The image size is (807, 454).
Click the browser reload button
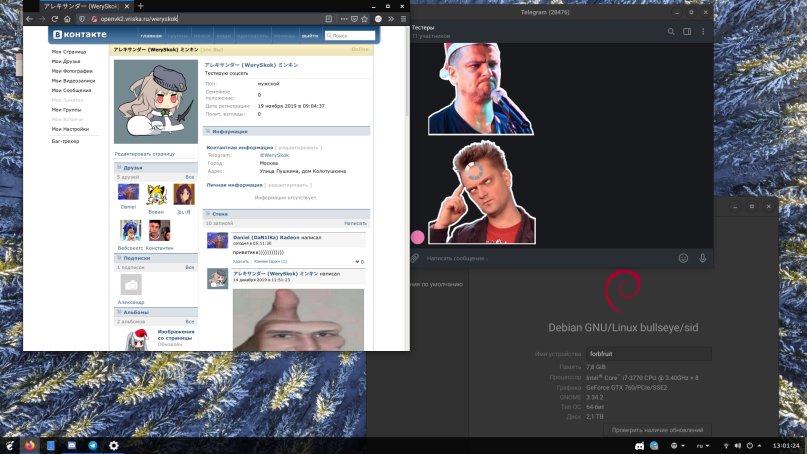pos(54,19)
